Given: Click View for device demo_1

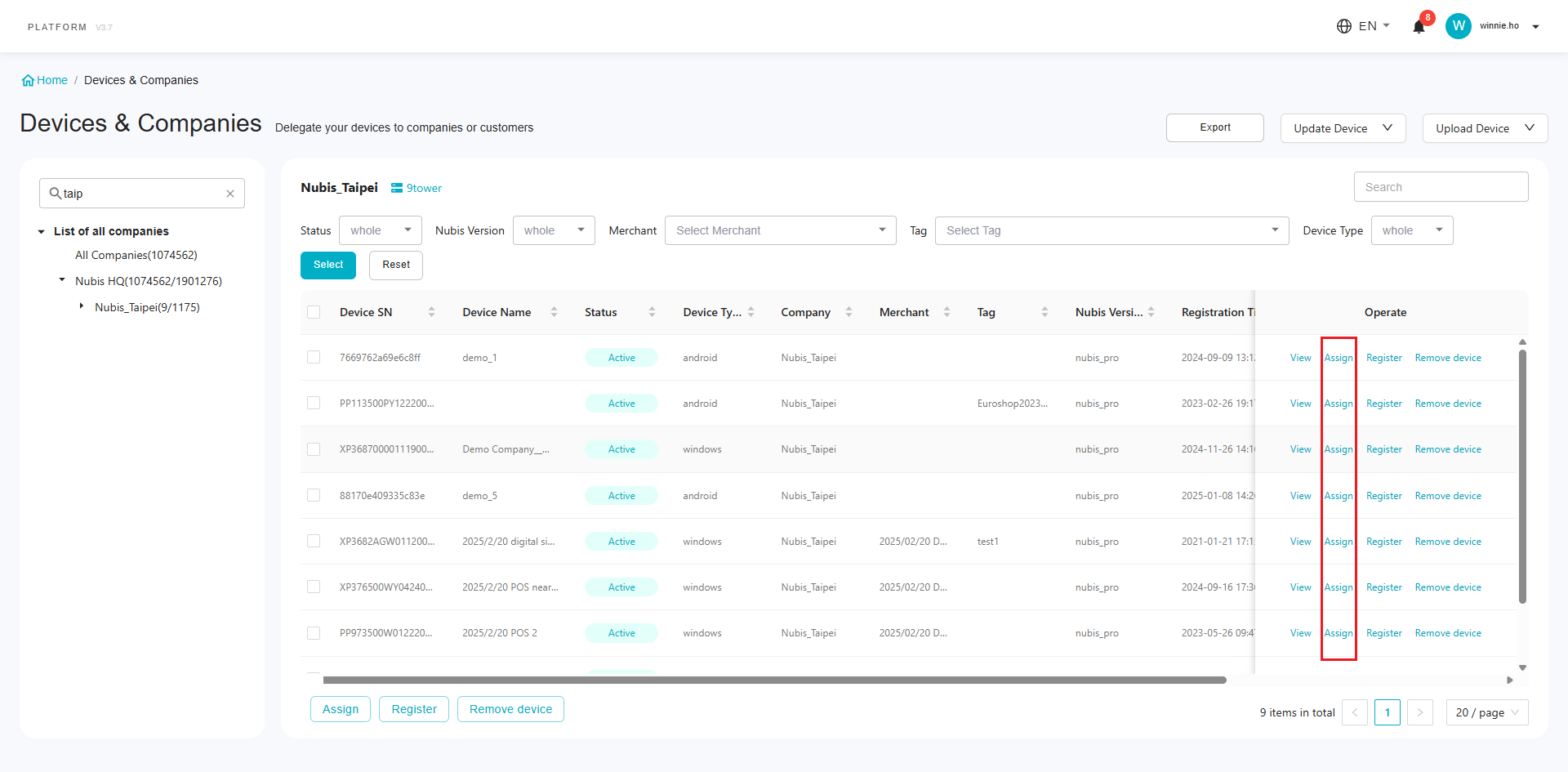Looking at the screenshot, I should tap(1300, 358).
